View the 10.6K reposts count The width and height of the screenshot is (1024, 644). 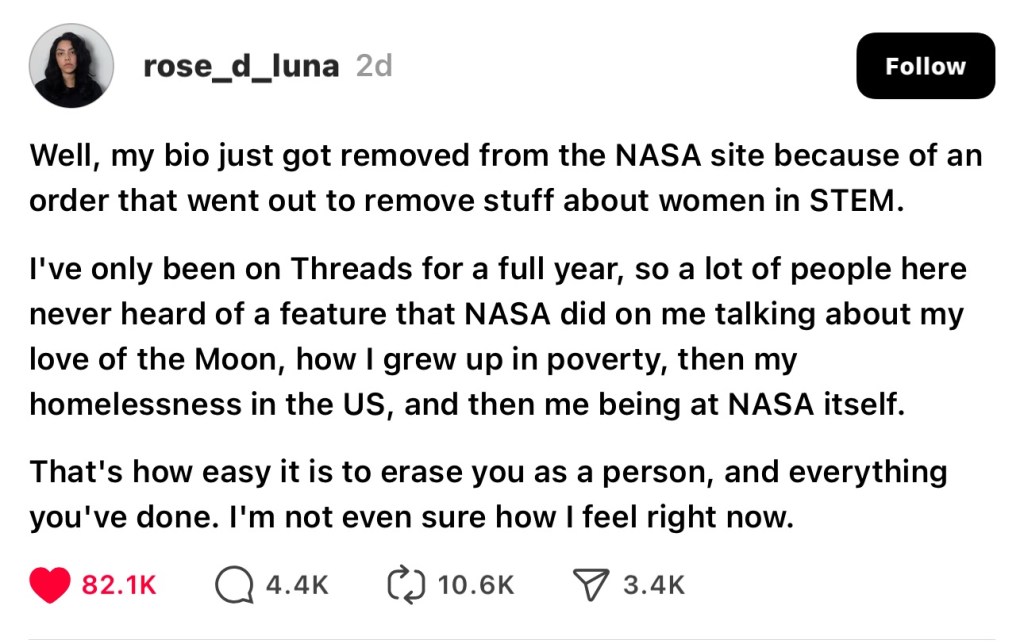(x=476, y=585)
